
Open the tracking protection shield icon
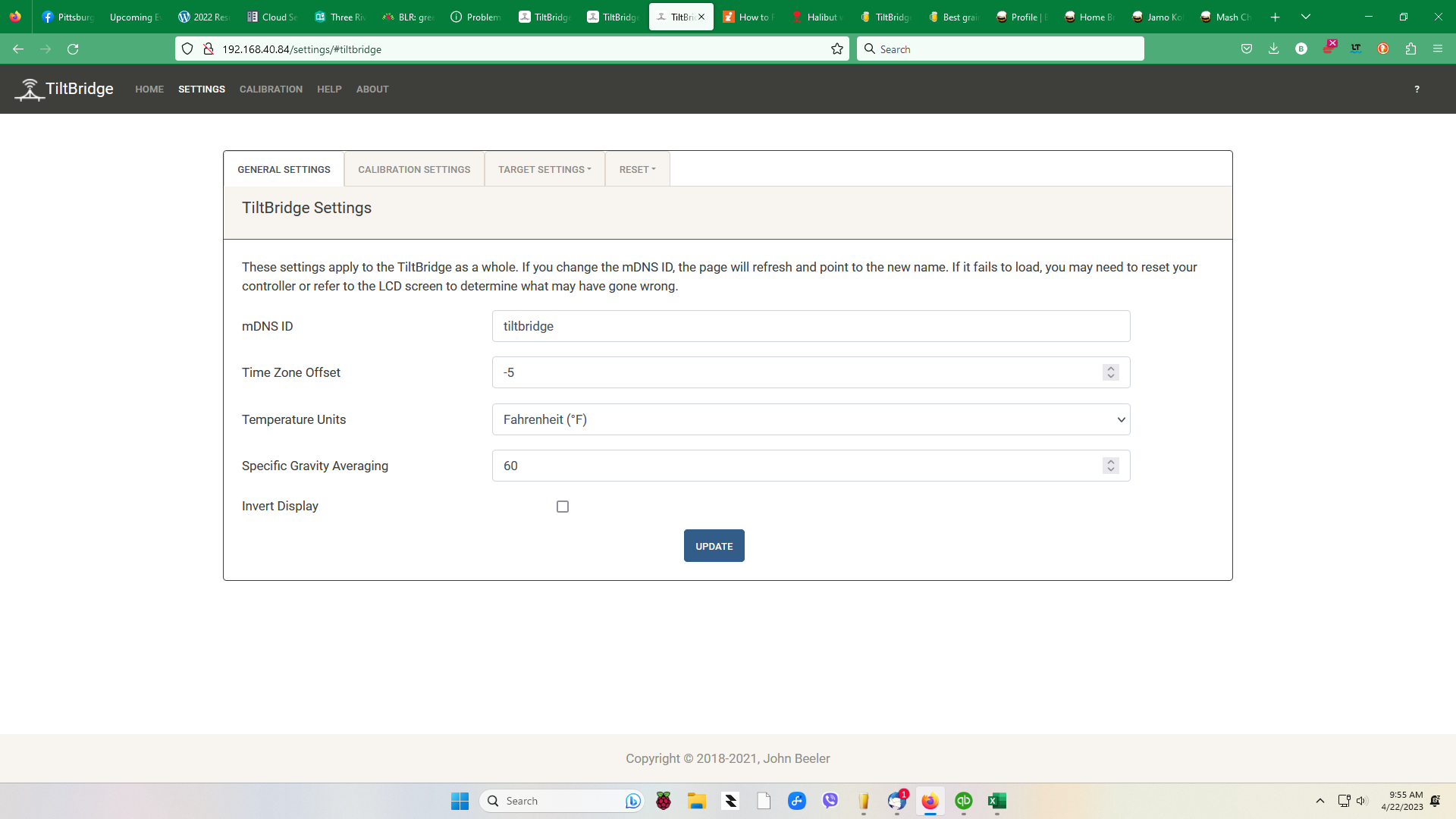coord(187,49)
